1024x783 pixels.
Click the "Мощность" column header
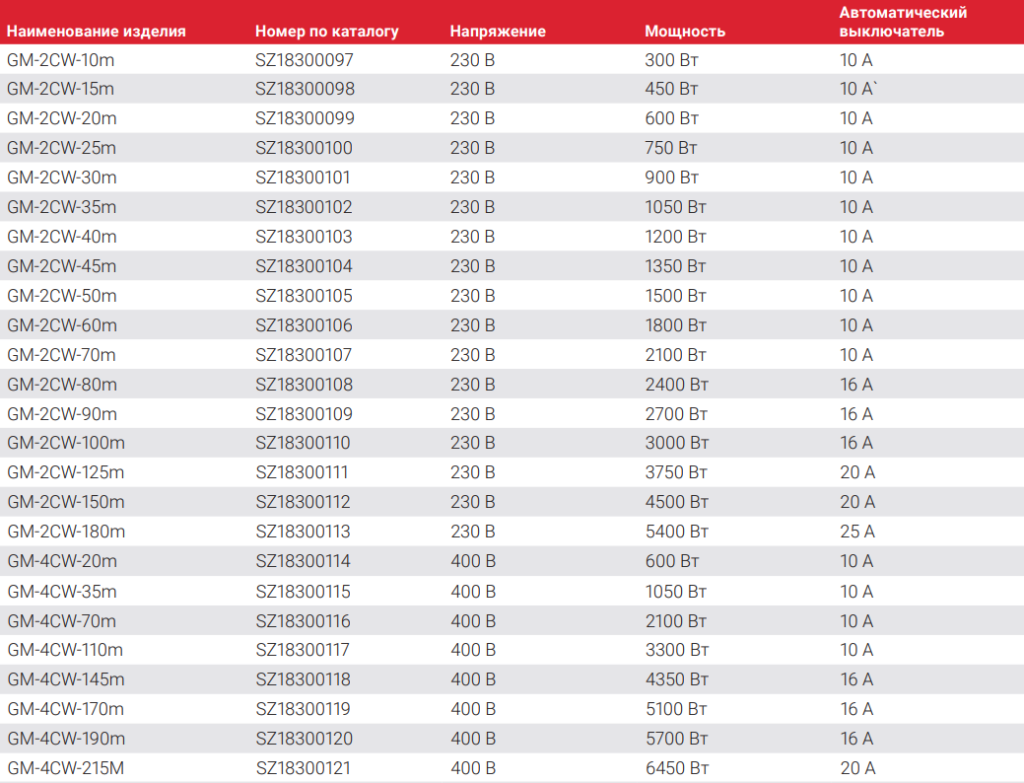[x=685, y=31]
